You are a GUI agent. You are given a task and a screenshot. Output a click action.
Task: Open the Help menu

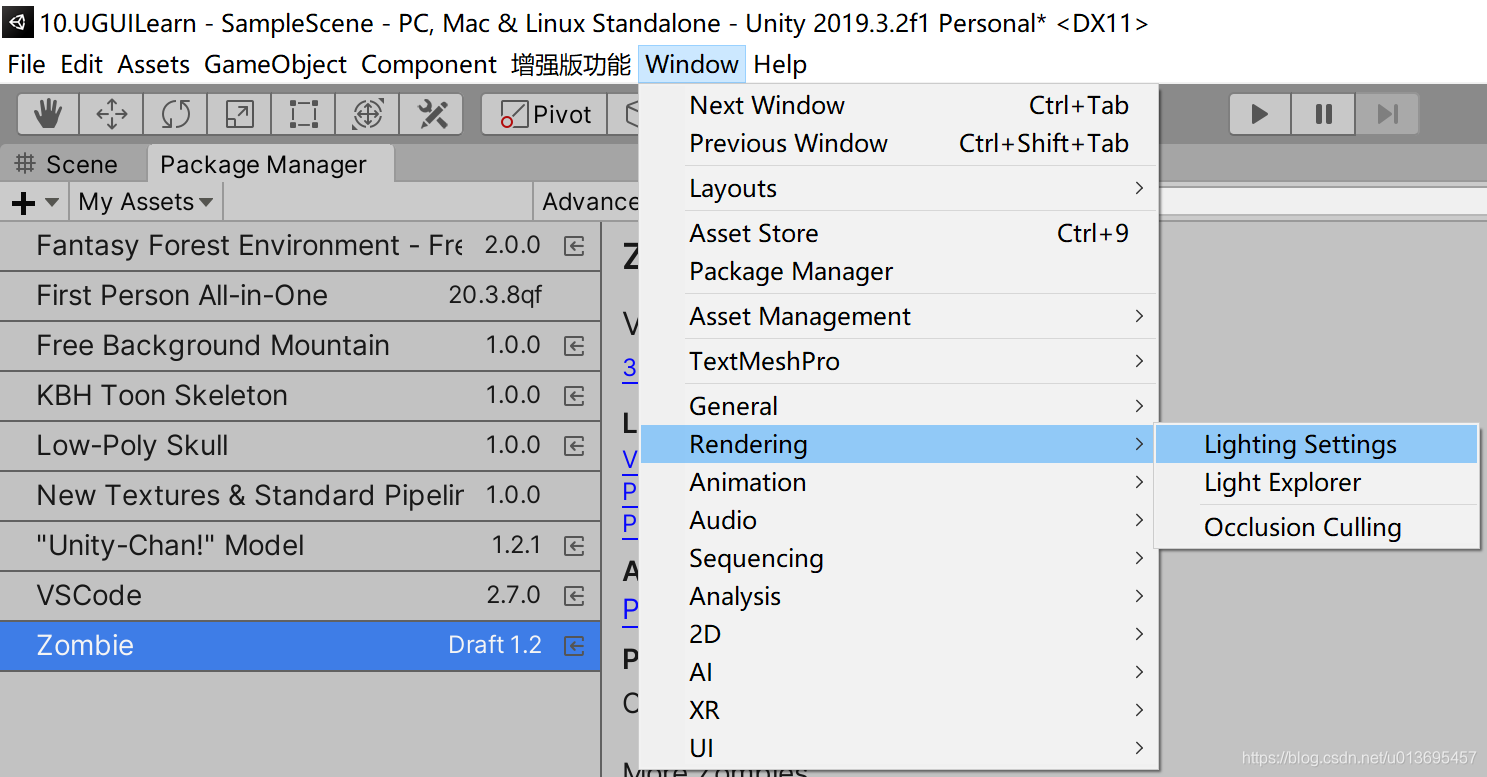(780, 64)
